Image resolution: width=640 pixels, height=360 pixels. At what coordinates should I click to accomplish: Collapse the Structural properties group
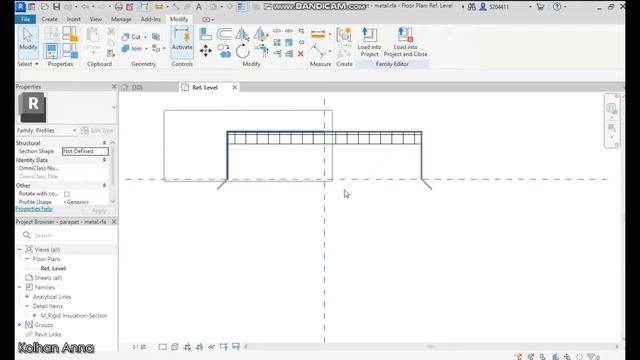point(104,143)
